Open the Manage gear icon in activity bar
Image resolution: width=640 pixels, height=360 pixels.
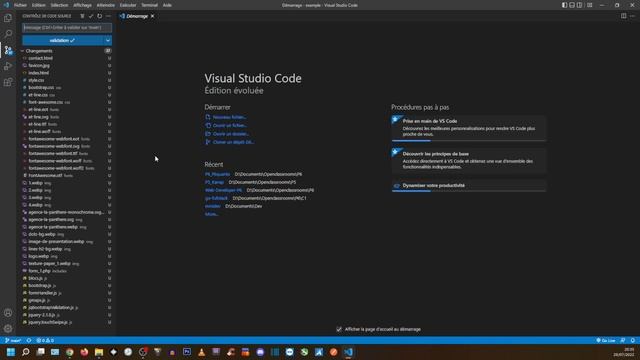pos(8,329)
